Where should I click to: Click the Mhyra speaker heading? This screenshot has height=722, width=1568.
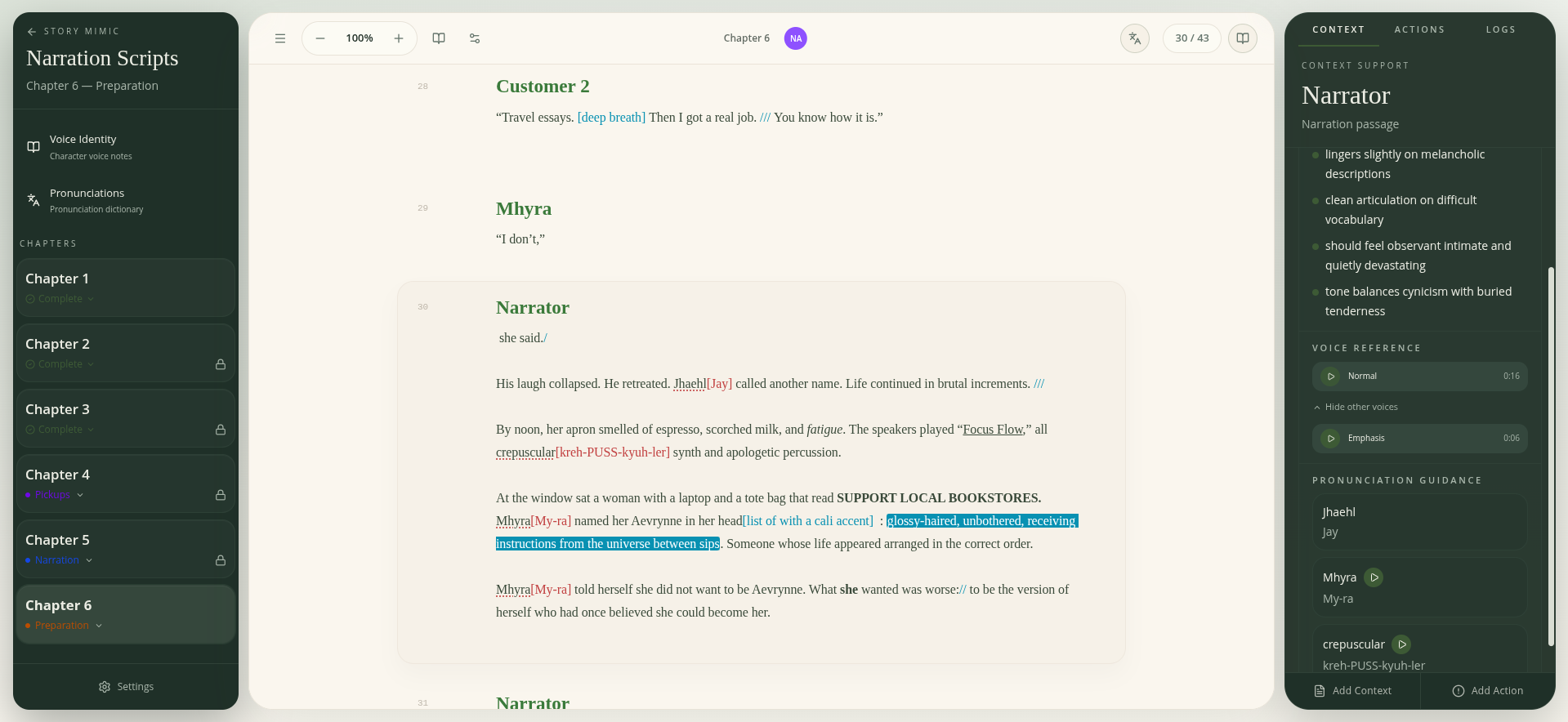524,209
